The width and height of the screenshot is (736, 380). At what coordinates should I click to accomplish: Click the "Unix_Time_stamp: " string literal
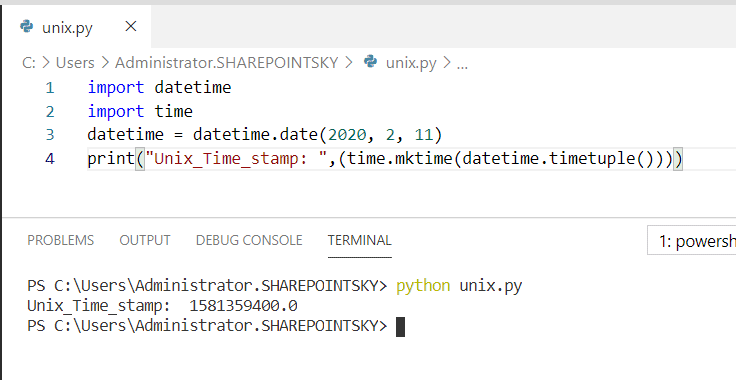pyautogui.click(x=236, y=159)
